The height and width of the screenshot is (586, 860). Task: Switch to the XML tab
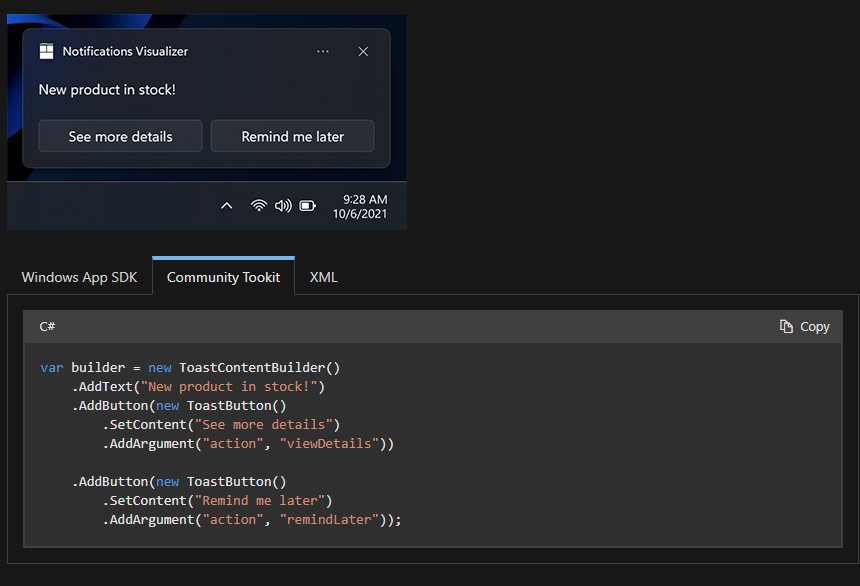[324, 277]
